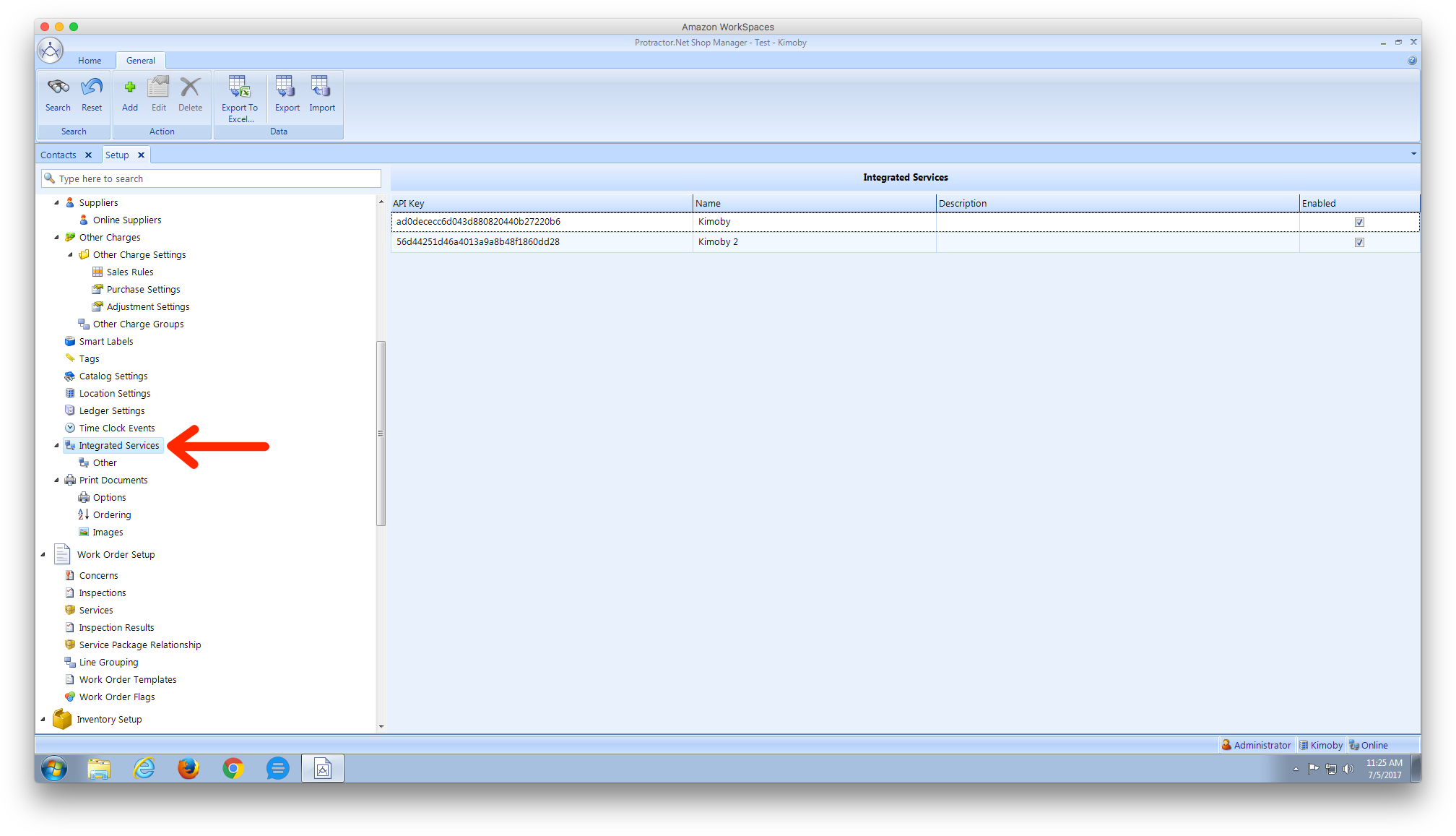Select Other under Integrated Services
Screen dimensions: 1456x836
click(x=105, y=463)
